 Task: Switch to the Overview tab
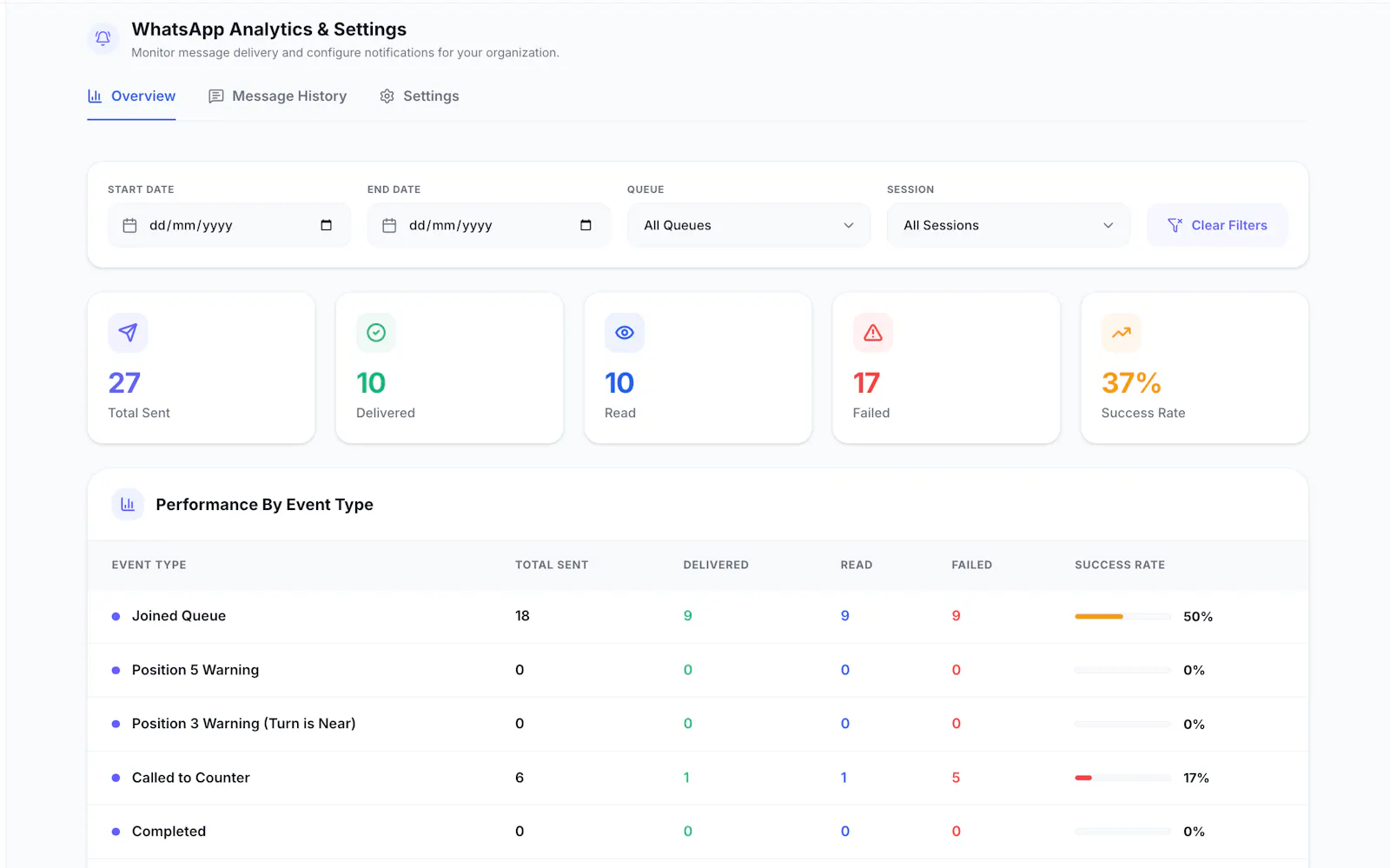(131, 96)
